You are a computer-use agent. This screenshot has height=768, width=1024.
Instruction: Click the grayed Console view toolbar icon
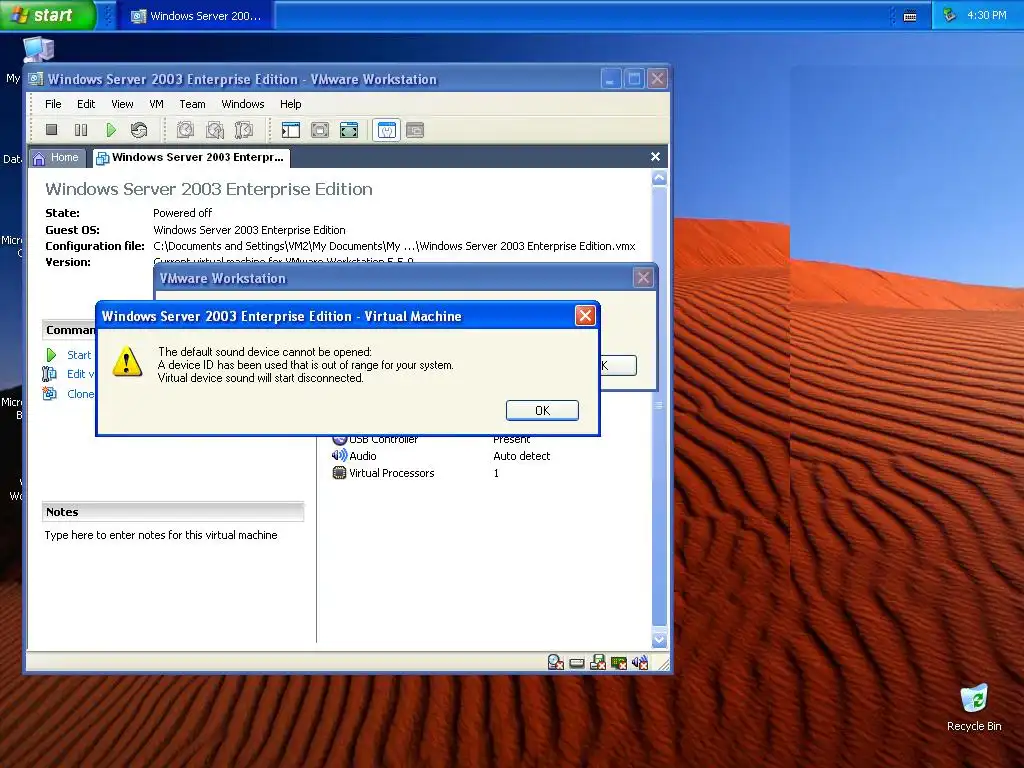(x=415, y=130)
